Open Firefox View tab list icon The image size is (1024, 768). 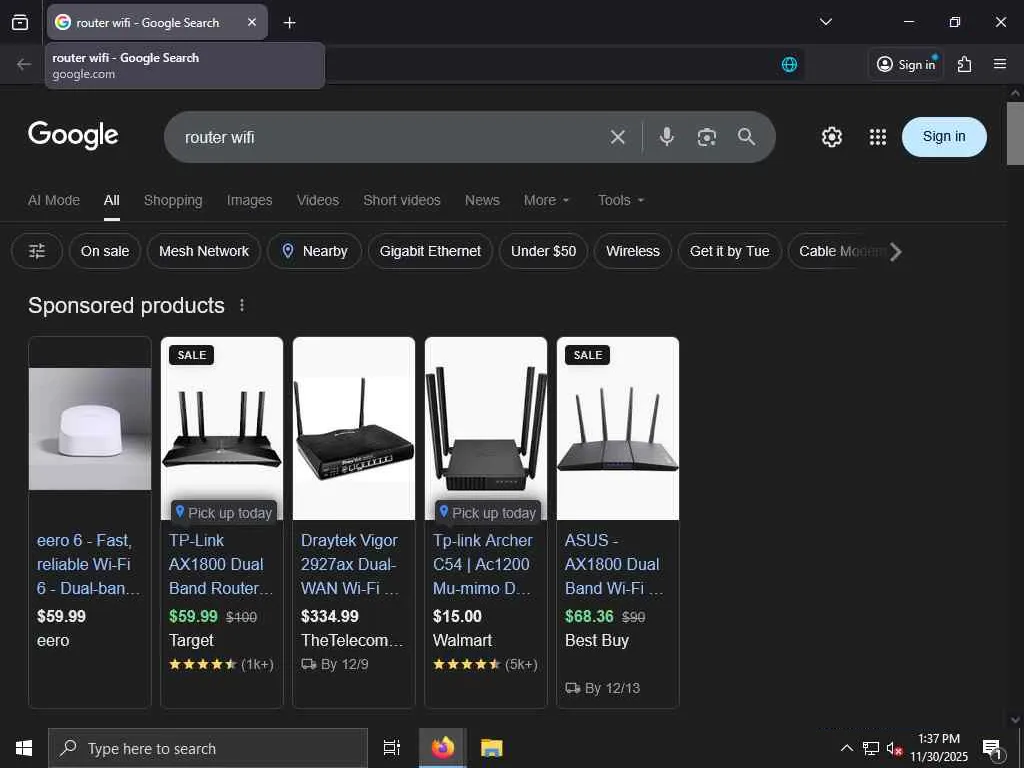point(20,22)
